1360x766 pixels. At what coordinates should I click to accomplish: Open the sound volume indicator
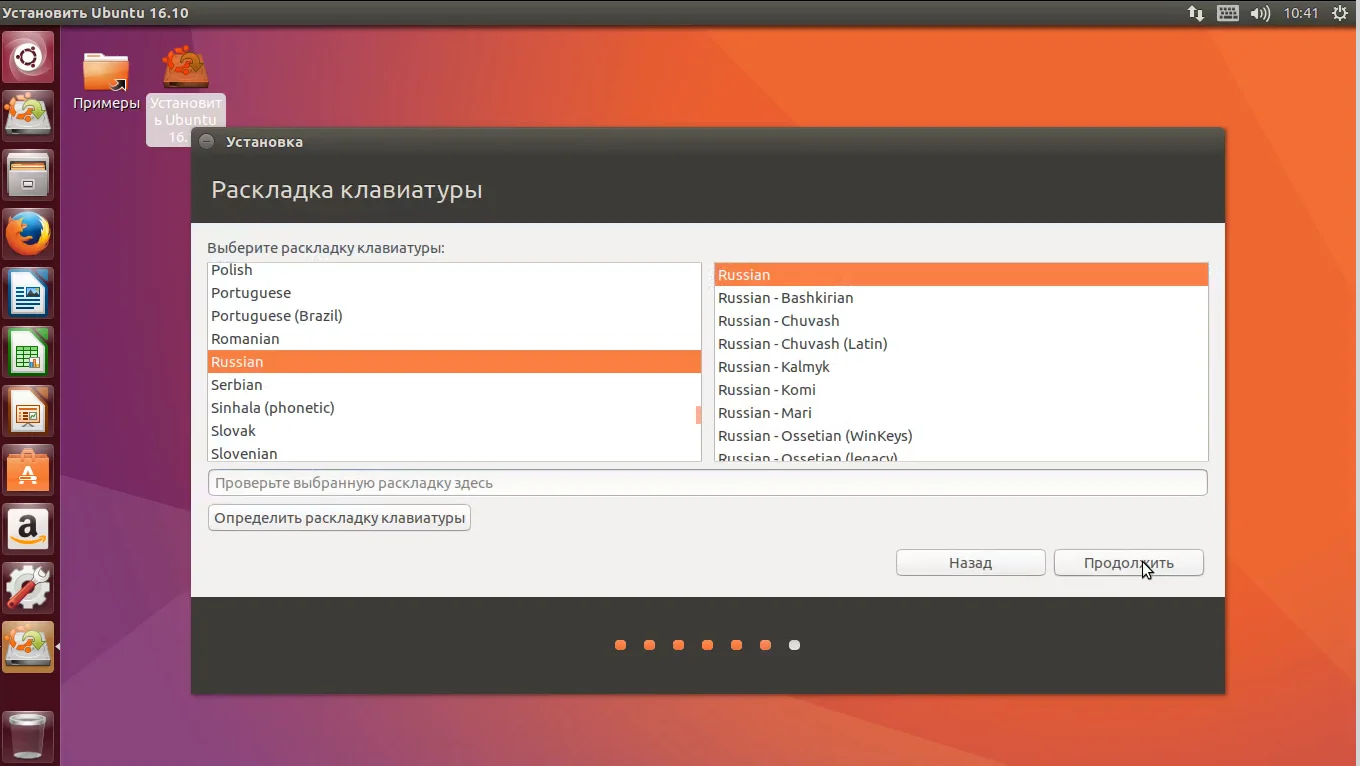pos(1260,13)
